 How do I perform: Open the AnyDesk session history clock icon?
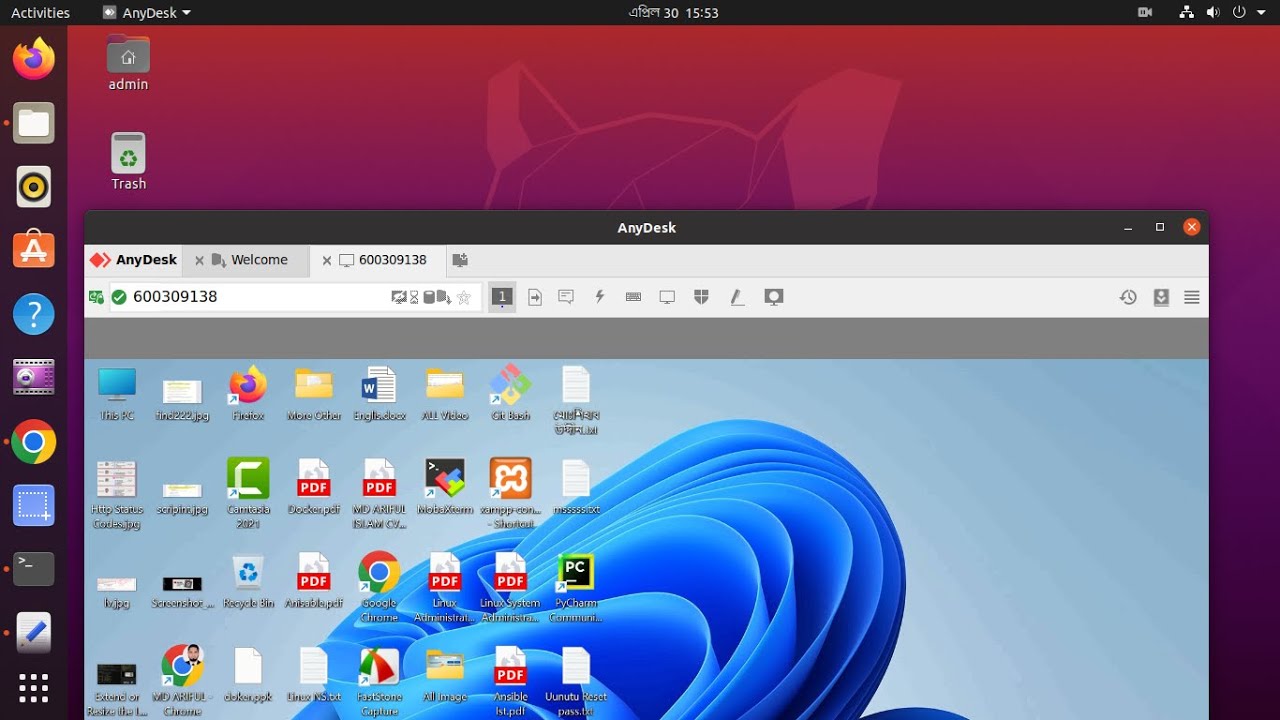point(1128,297)
